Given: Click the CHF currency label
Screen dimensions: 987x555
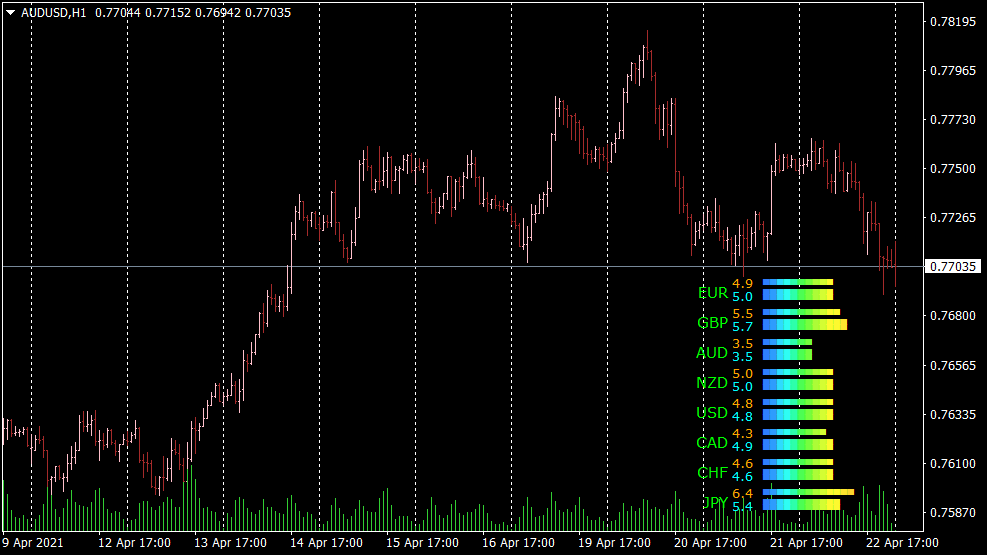Looking at the screenshot, I should click(712, 472).
